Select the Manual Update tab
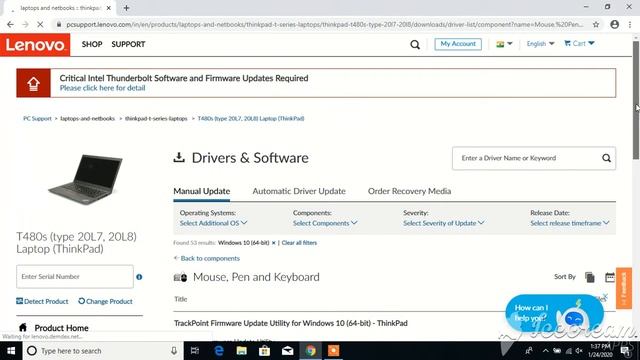This screenshot has width=640, height=360. (202, 191)
